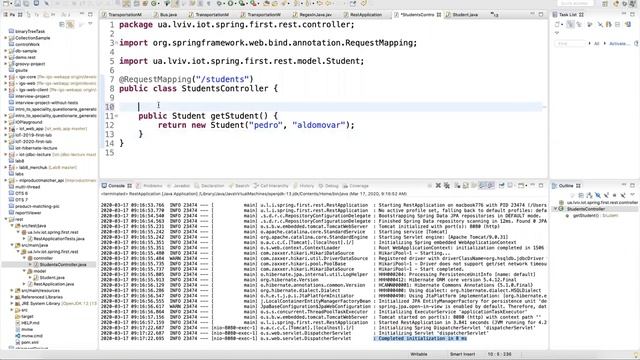Image resolution: width=640 pixels, height=360 pixels.
Task: Switch to Student.java editor tab
Action: [x=462, y=15]
